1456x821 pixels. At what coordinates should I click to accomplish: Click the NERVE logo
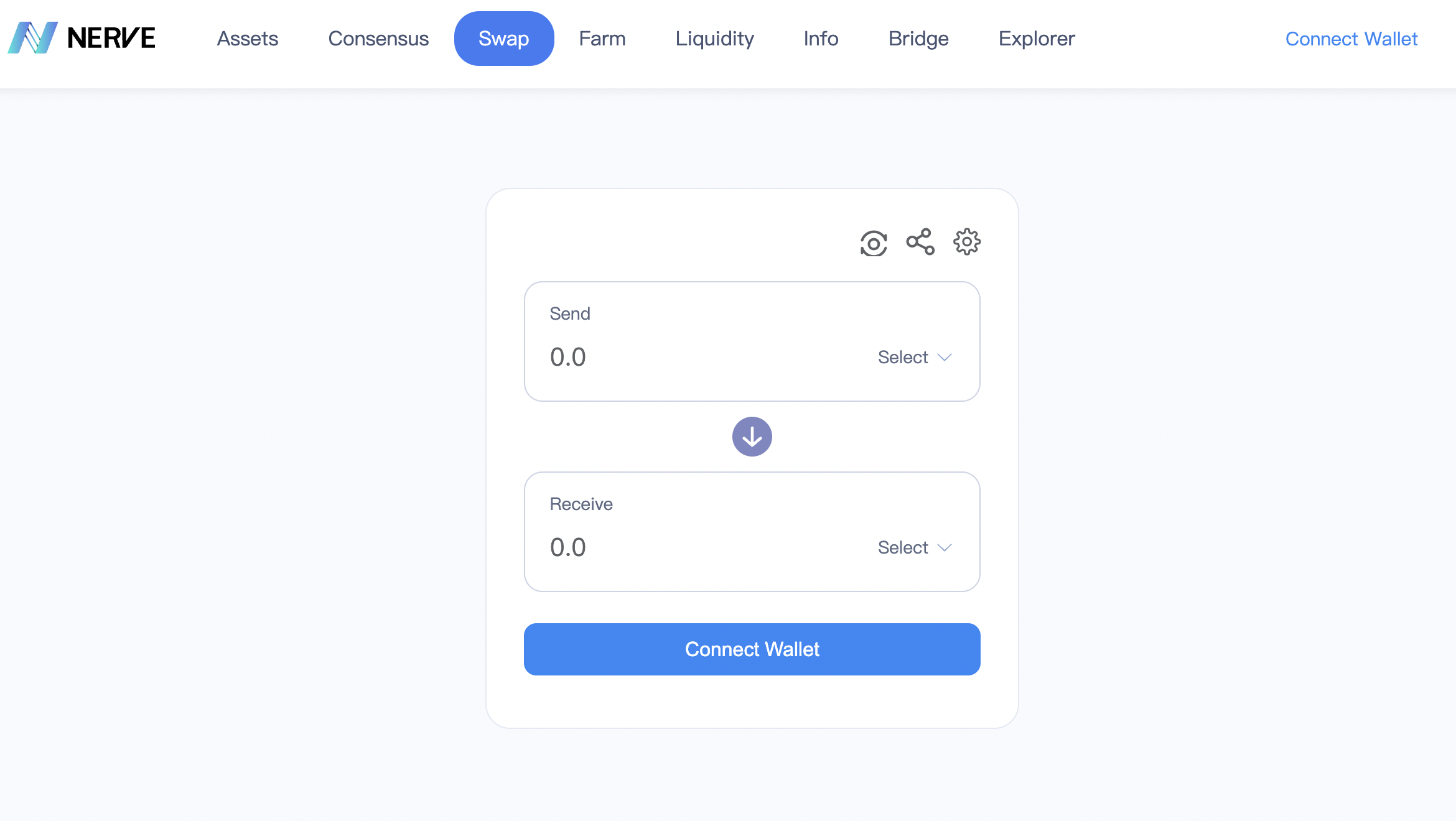pyautogui.click(x=82, y=38)
